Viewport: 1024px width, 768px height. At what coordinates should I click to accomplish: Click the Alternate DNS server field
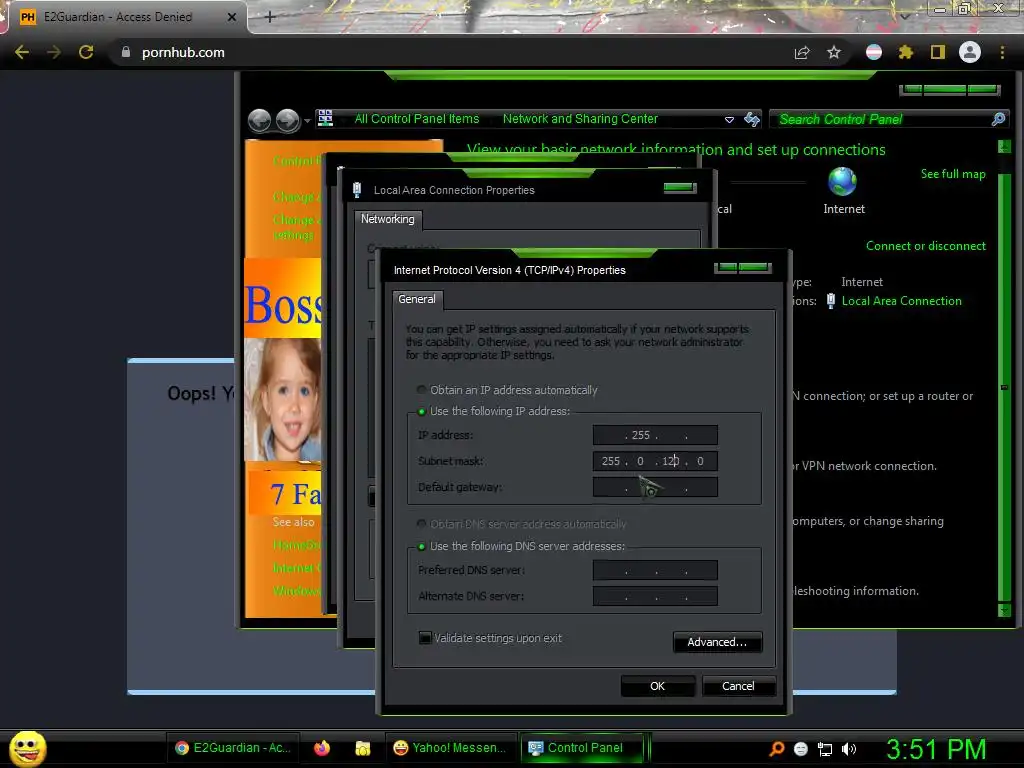(655, 596)
